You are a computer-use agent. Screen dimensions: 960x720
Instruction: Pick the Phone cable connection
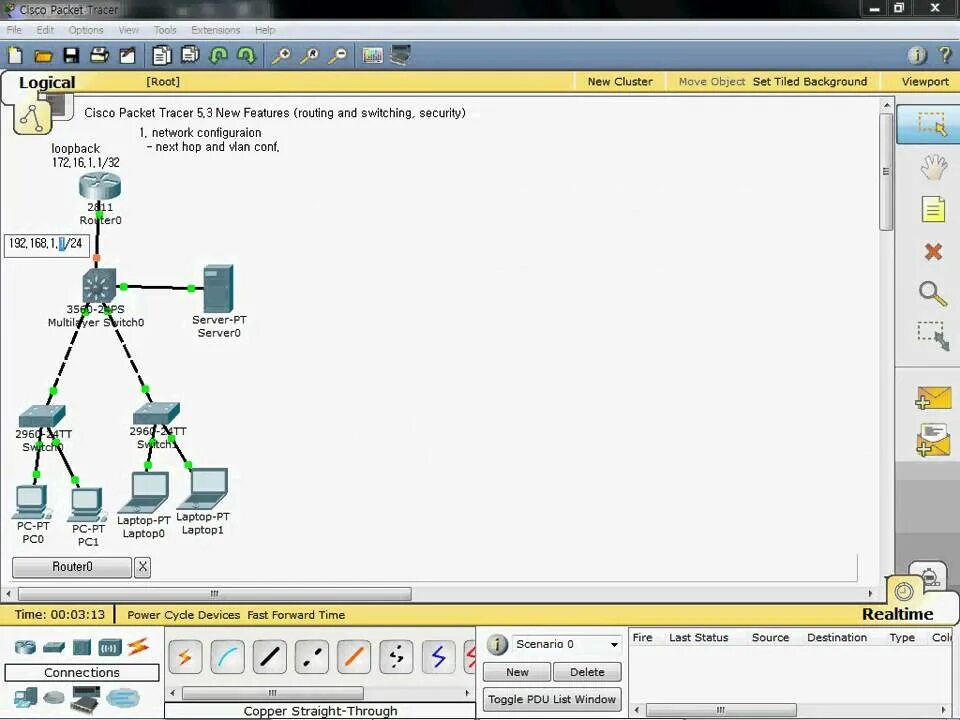tap(396, 657)
